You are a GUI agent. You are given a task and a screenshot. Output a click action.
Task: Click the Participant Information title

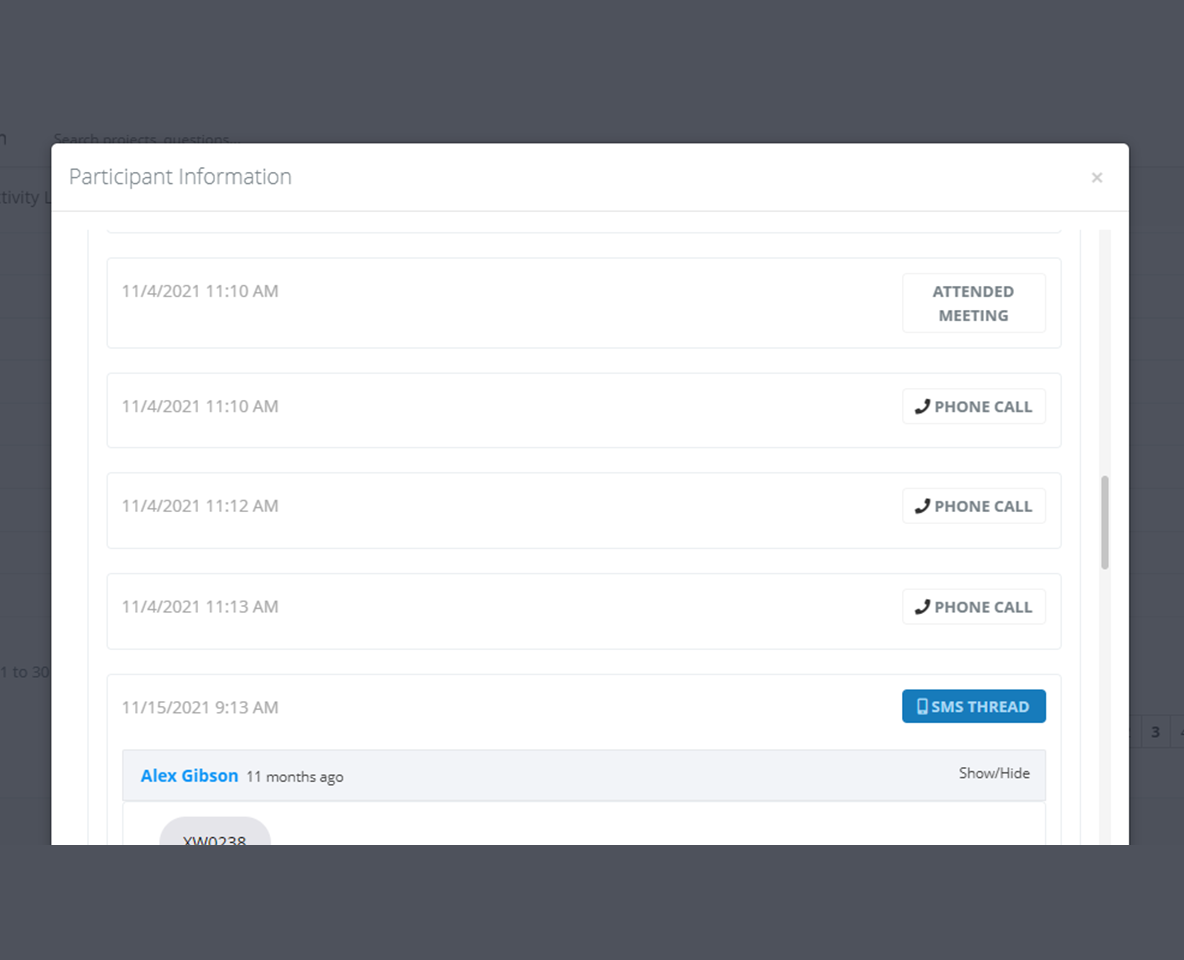pos(180,177)
